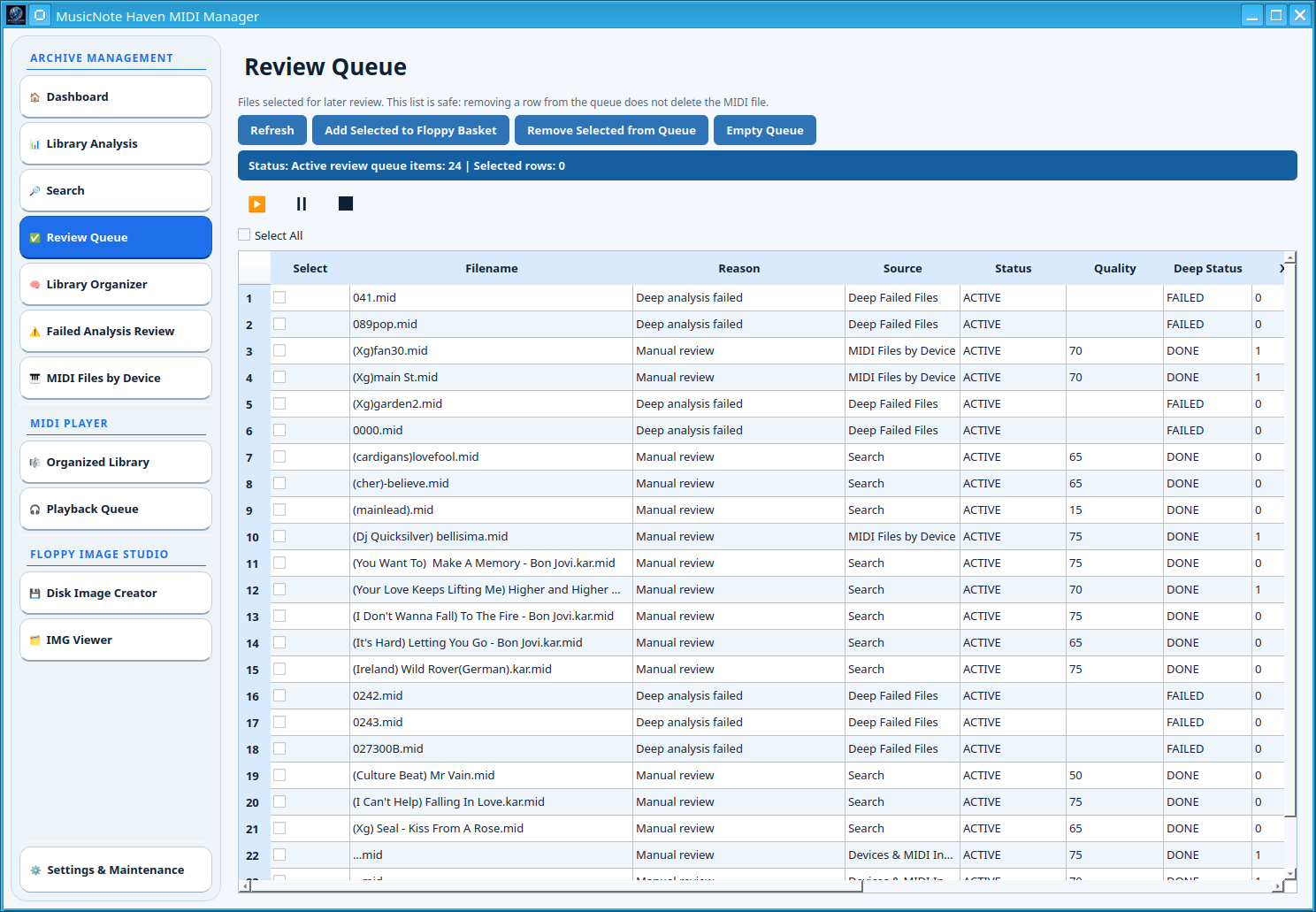
Task: Select the row checkbox for (Xg)garden2.mid
Action: click(279, 404)
